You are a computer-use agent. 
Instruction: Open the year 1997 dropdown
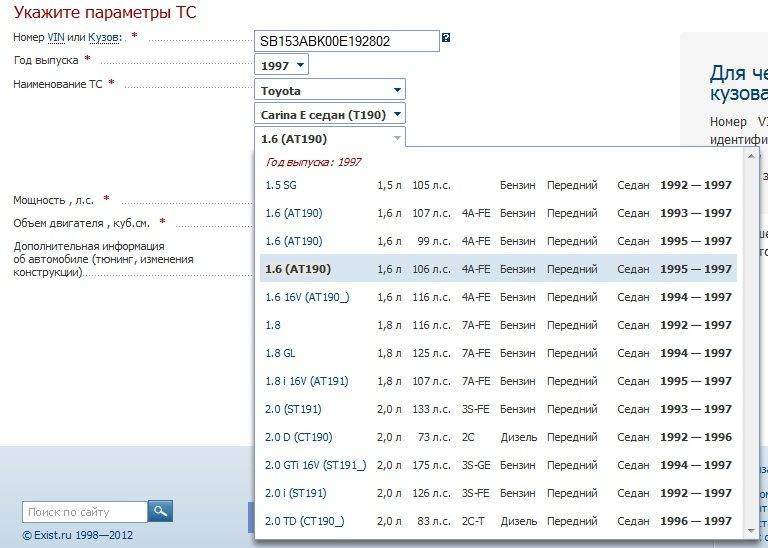pyautogui.click(x=281, y=65)
